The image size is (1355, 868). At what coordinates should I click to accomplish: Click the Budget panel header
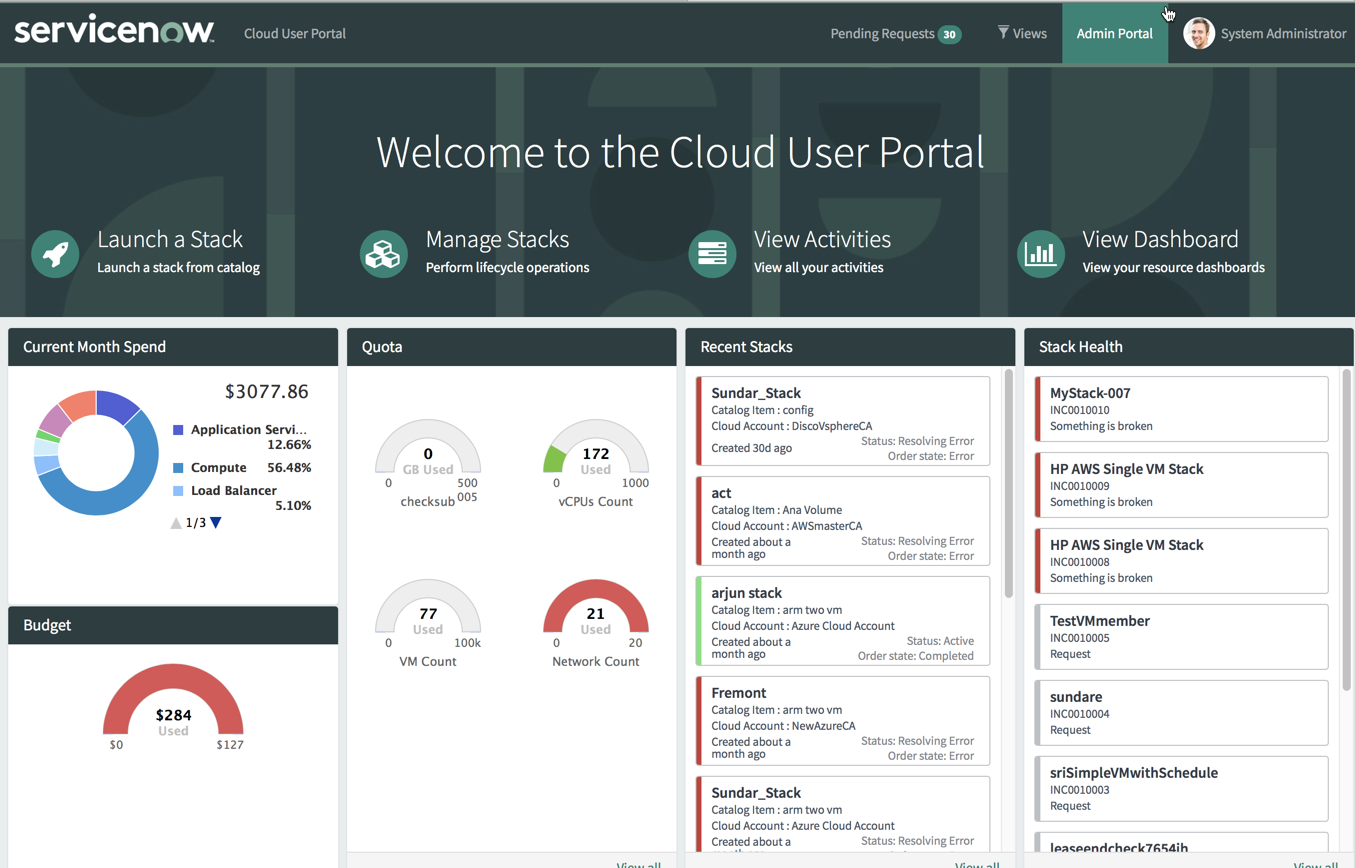click(173, 625)
